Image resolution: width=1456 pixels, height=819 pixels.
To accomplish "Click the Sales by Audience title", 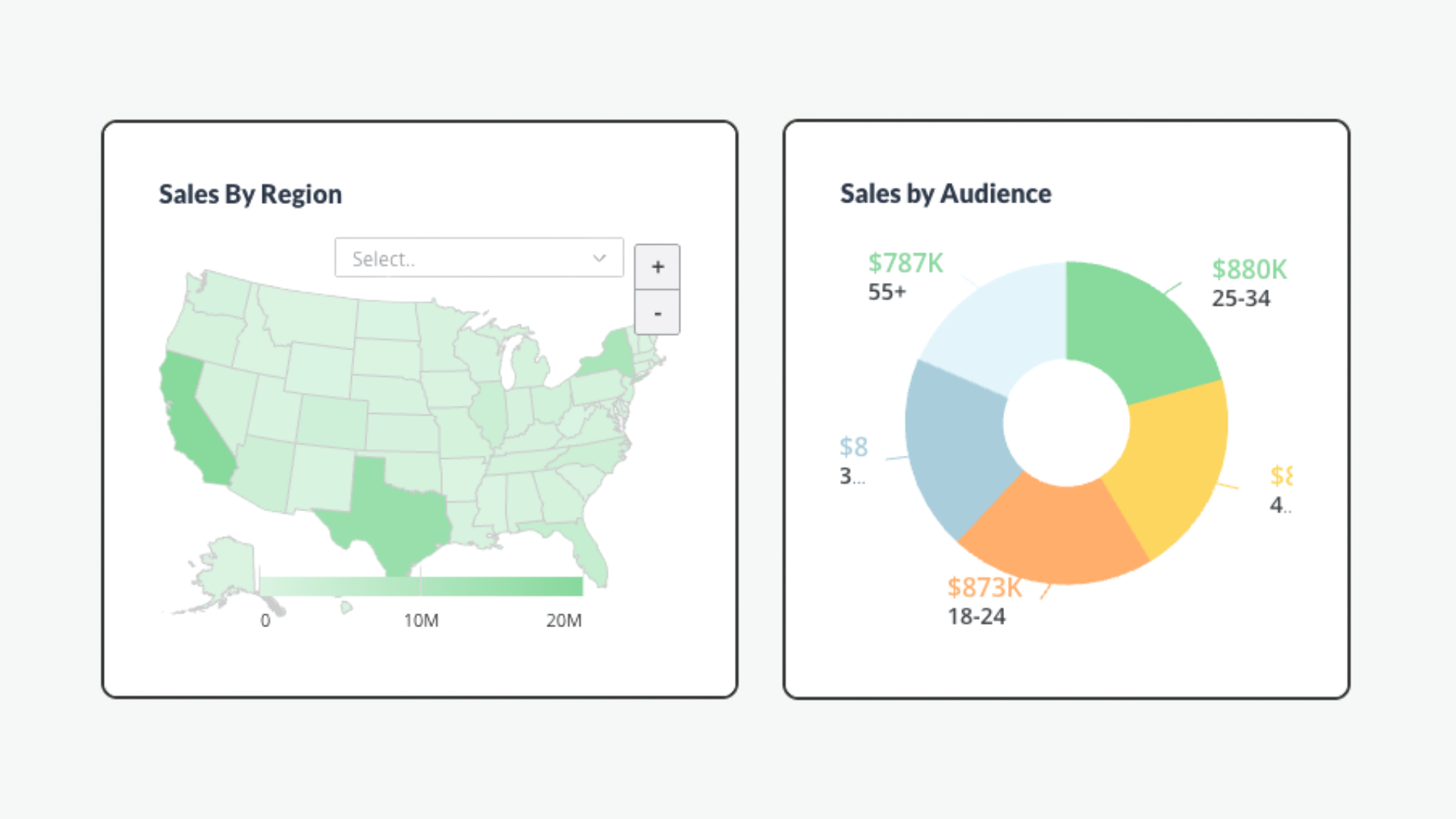I will pyautogui.click(x=945, y=193).
